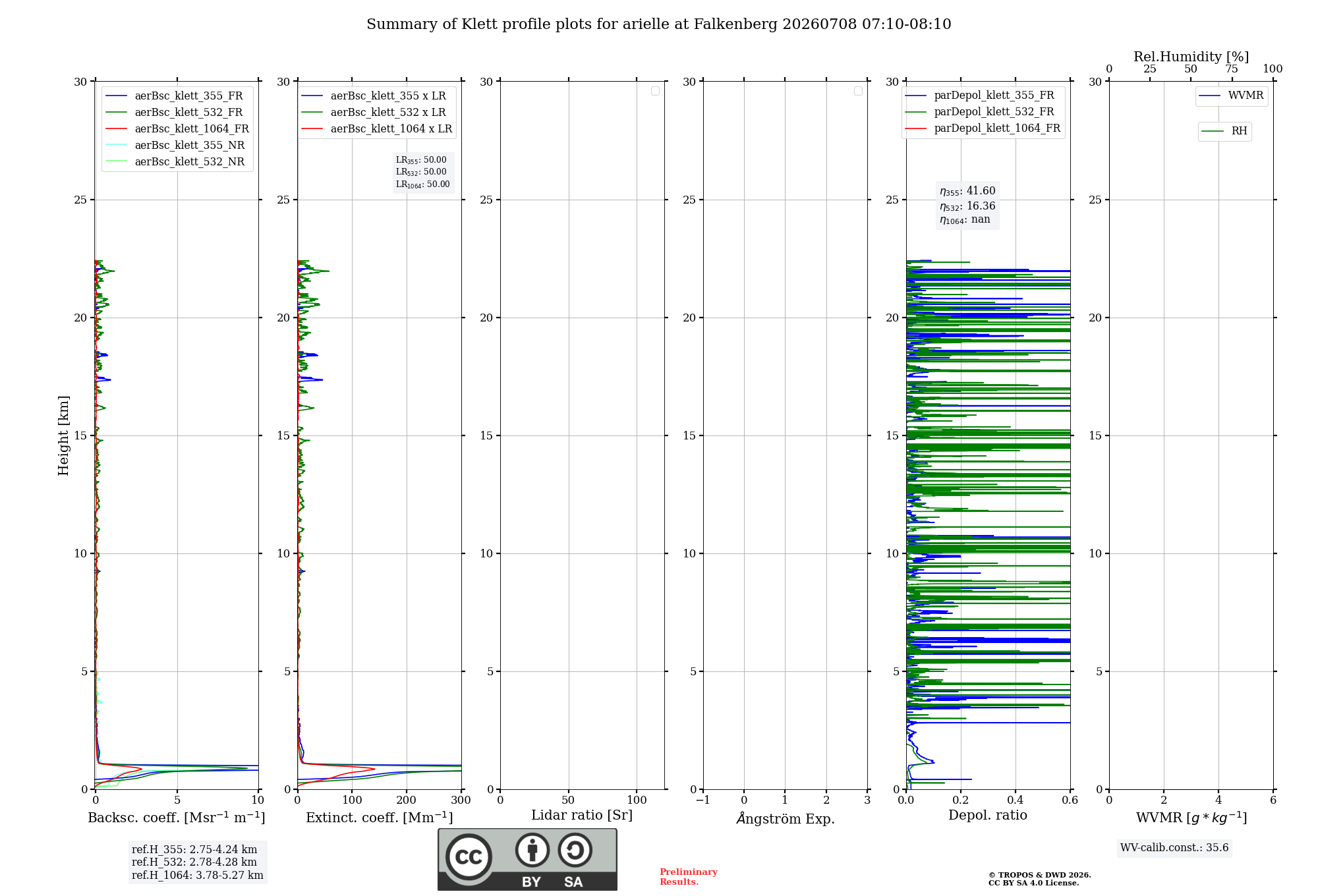This screenshot has height=896, width=1318.
Task: Click the Creative Commons CC logo icon
Action: [x=469, y=856]
